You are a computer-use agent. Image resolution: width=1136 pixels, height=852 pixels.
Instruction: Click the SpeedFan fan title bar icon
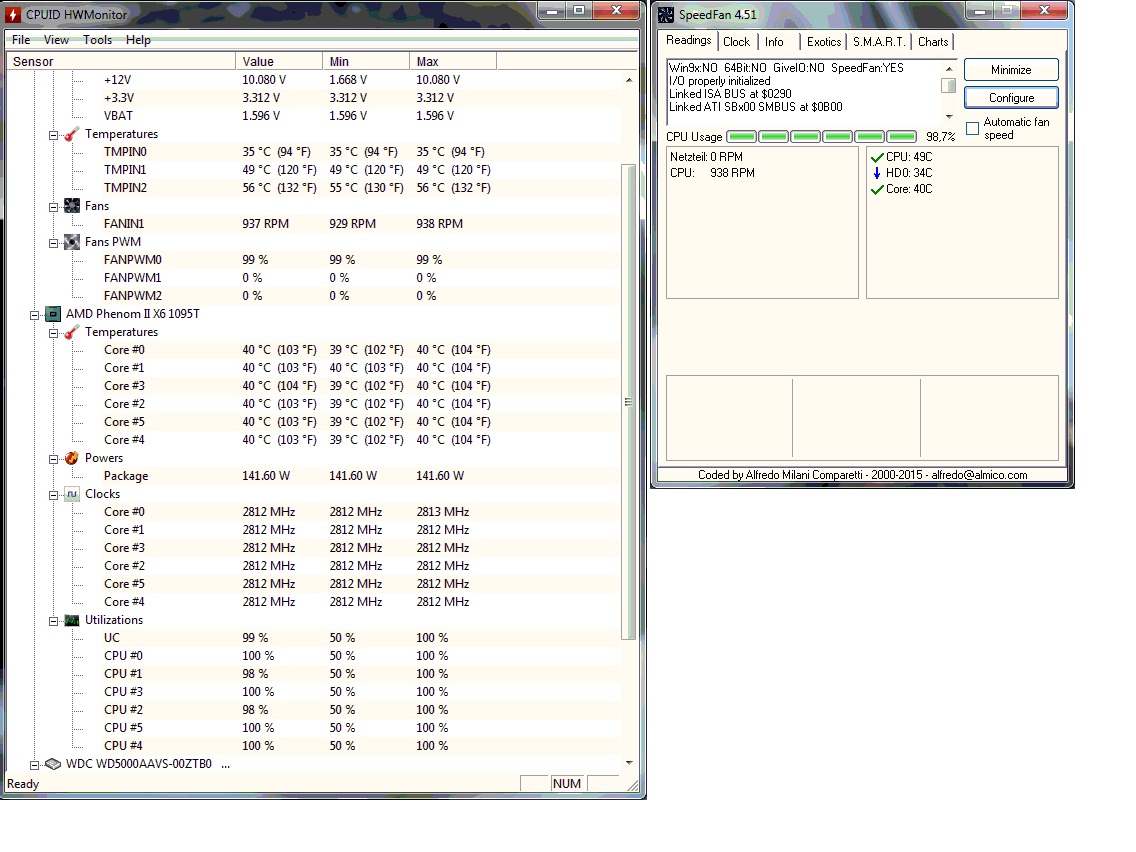[x=666, y=14]
